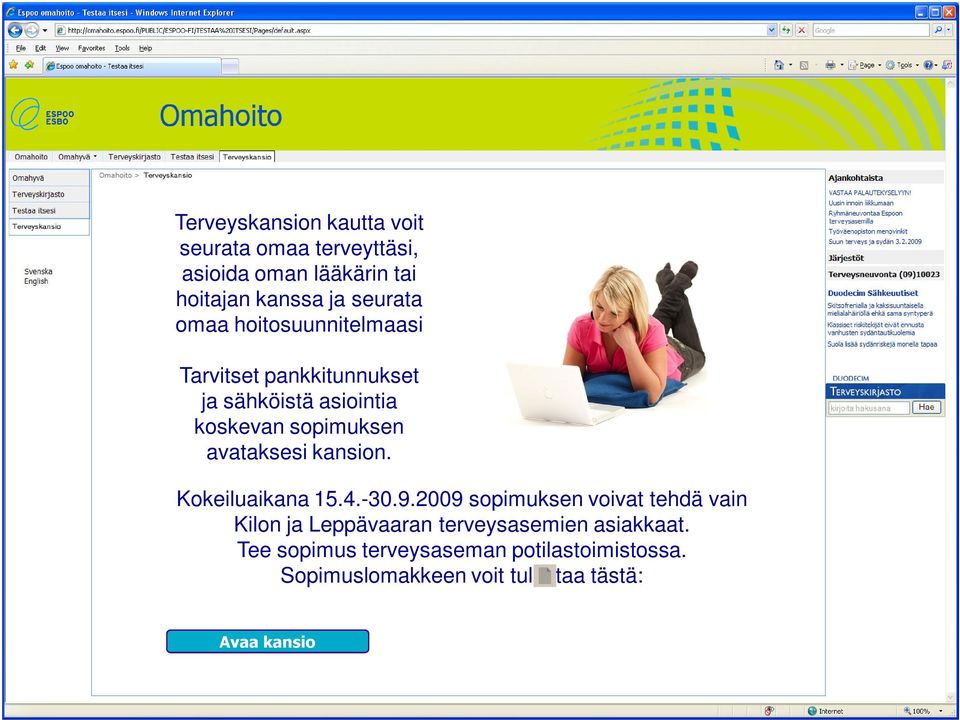Open Favorites Center star icon
The image size is (960, 720).
13,65
